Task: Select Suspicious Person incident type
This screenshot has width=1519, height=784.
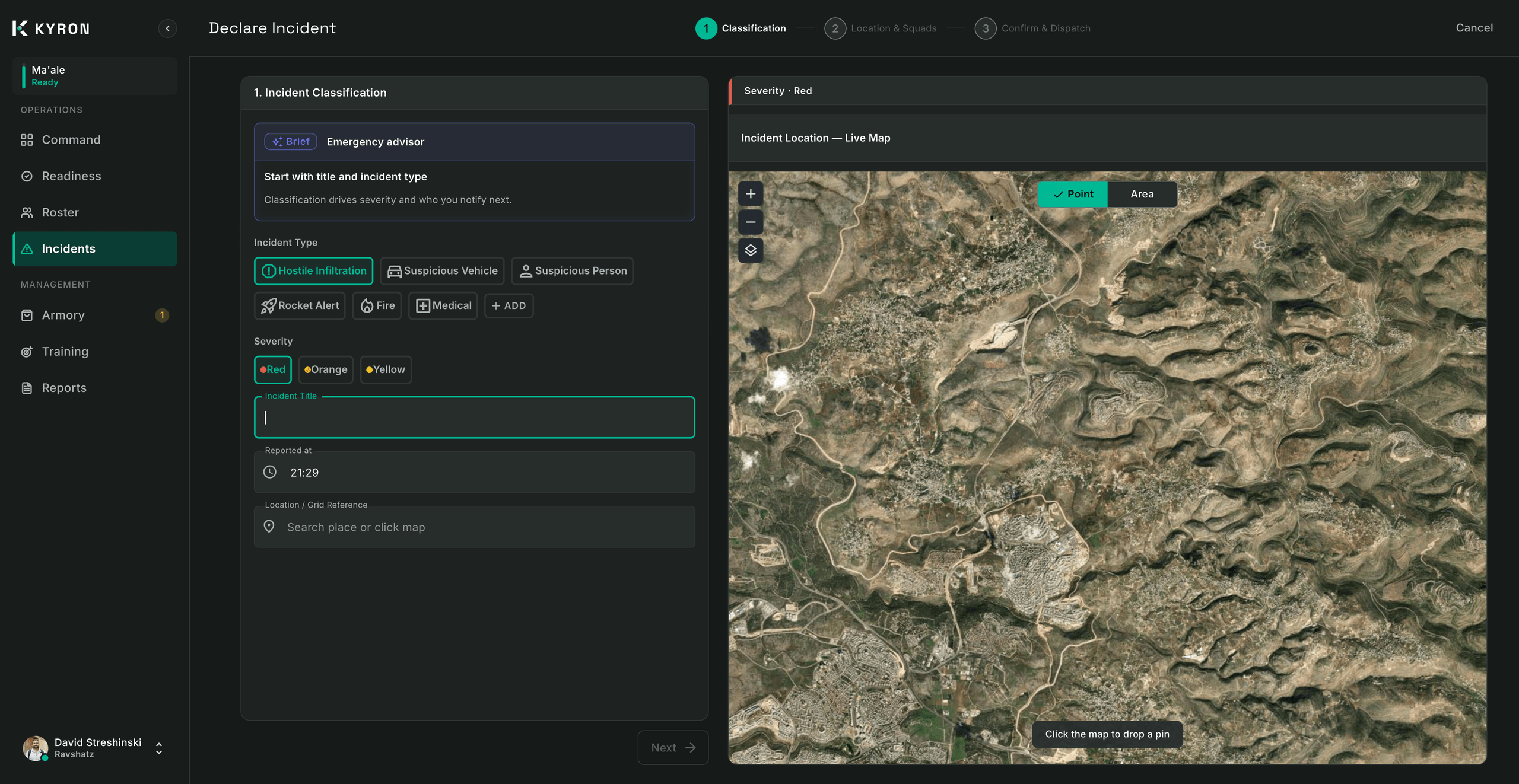Action: point(572,271)
